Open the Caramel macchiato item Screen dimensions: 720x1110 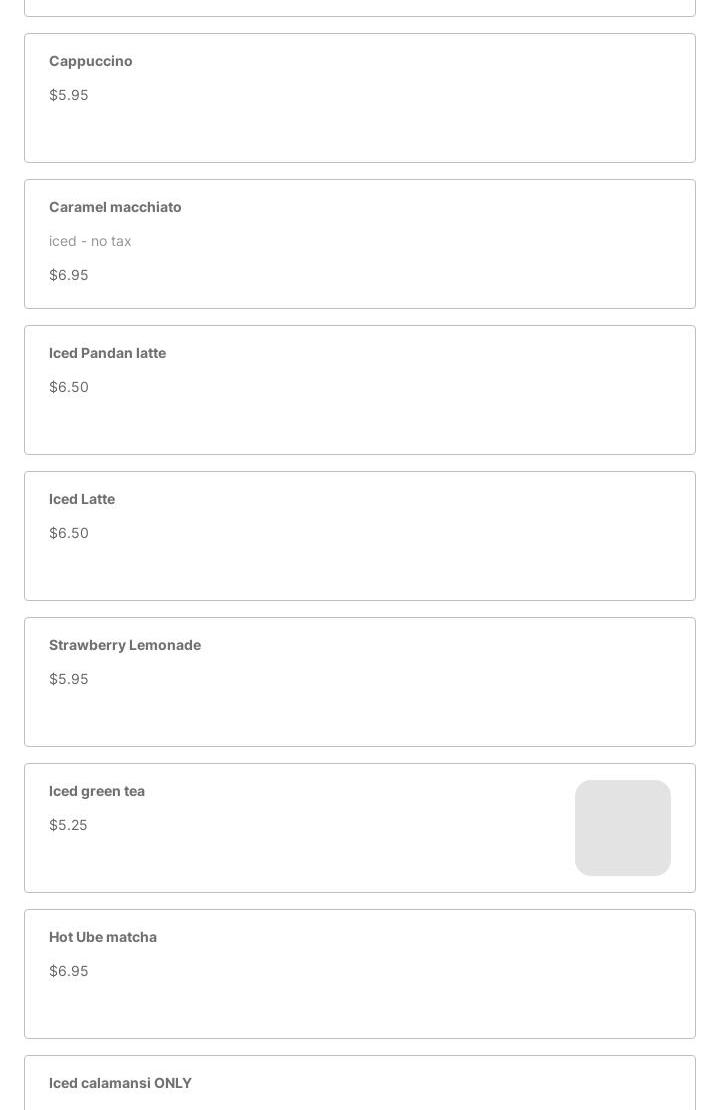point(115,207)
